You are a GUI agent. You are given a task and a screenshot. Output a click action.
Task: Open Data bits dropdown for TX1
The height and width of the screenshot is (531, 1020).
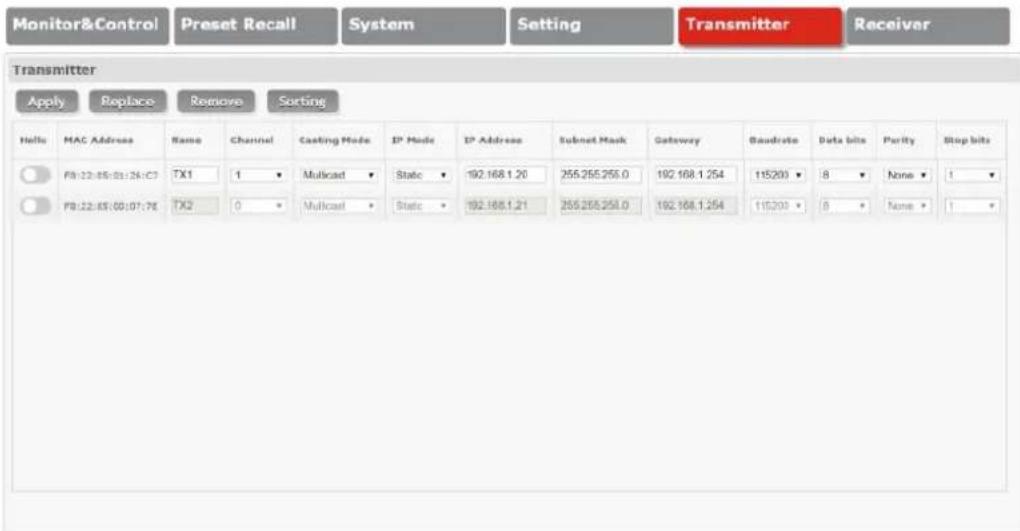pos(844,175)
